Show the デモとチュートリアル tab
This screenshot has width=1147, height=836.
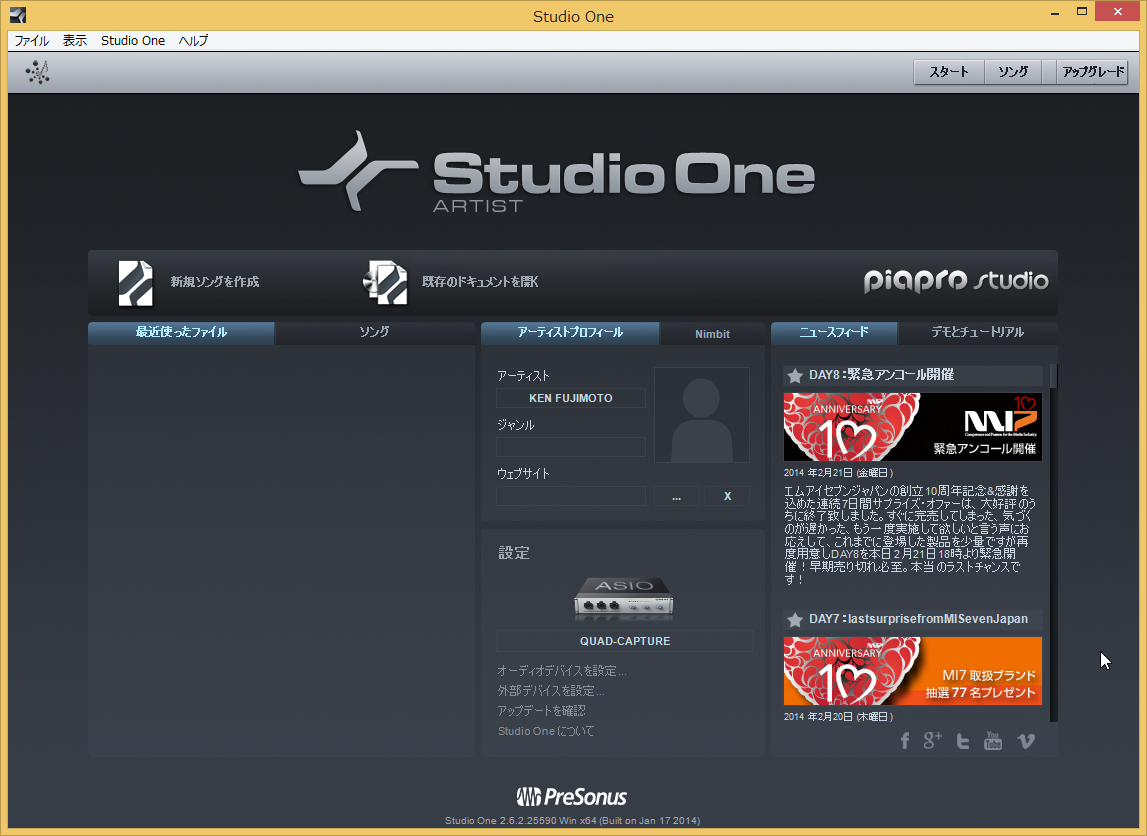(977, 332)
